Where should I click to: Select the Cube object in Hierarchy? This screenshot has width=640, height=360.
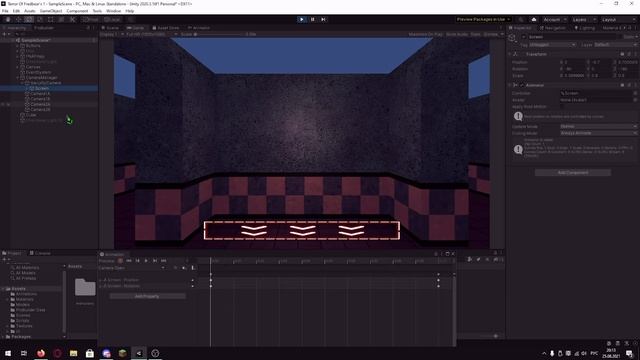pyautogui.click(x=31, y=115)
